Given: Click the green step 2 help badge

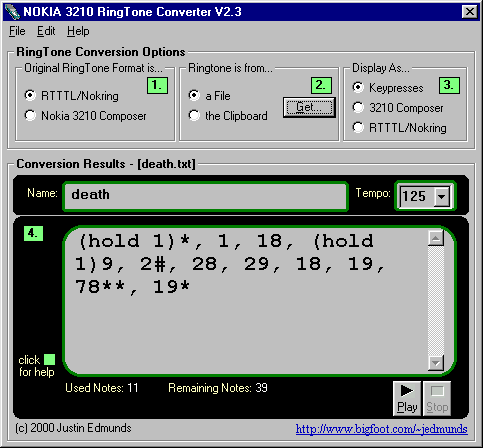Looking at the screenshot, I should coord(321,85).
